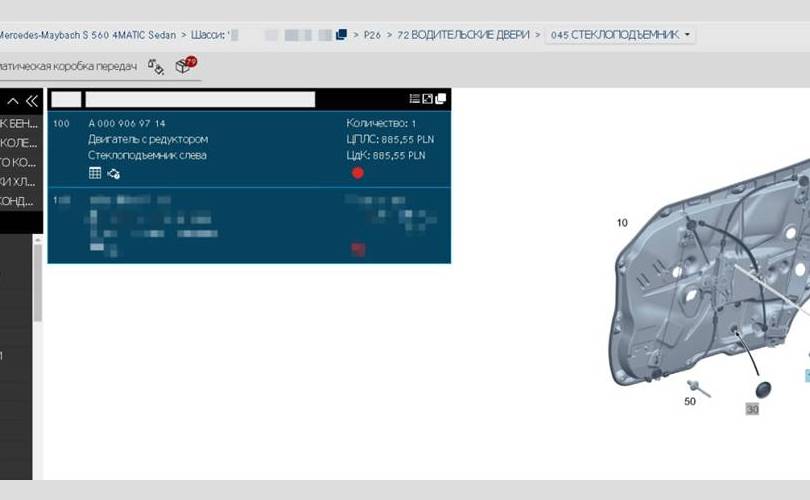Copy the chassis number with the copy icon

(x=341, y=35)
